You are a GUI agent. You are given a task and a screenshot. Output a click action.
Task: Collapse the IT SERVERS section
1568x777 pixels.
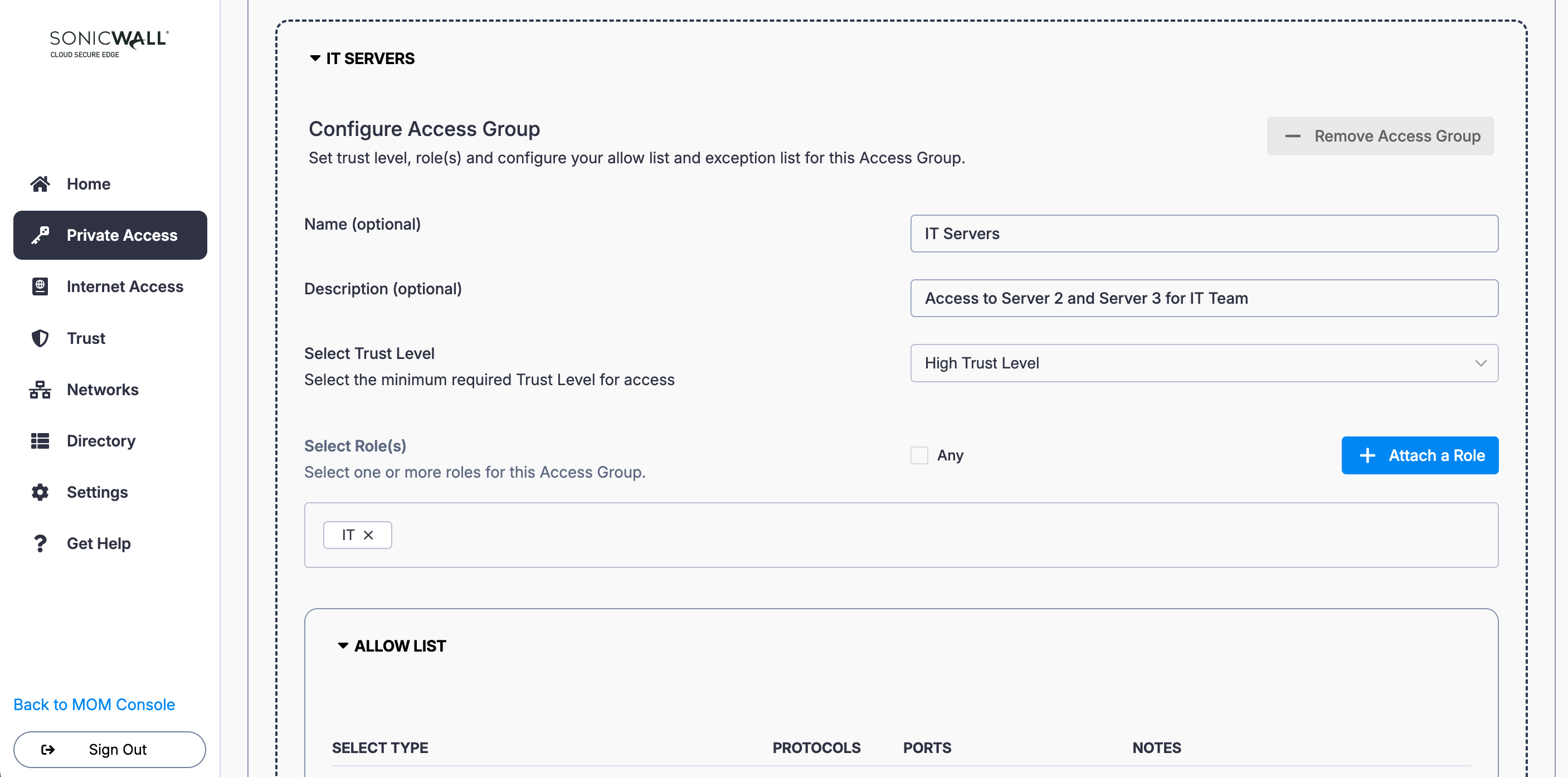(x=315, y=59)
